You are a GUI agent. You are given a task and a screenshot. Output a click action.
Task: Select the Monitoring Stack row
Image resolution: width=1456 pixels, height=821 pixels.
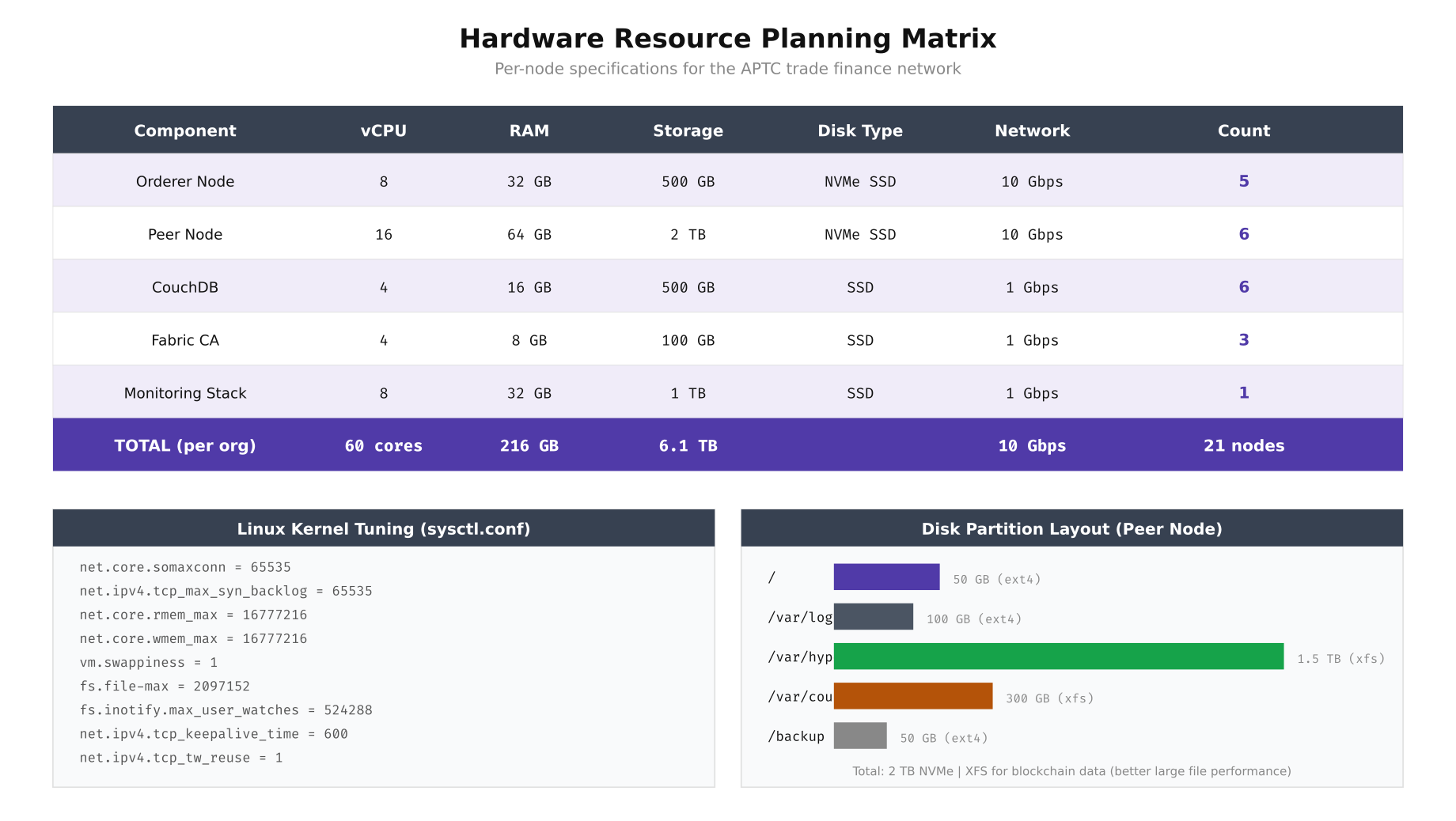pyautogui.click(x=184, y=392)
